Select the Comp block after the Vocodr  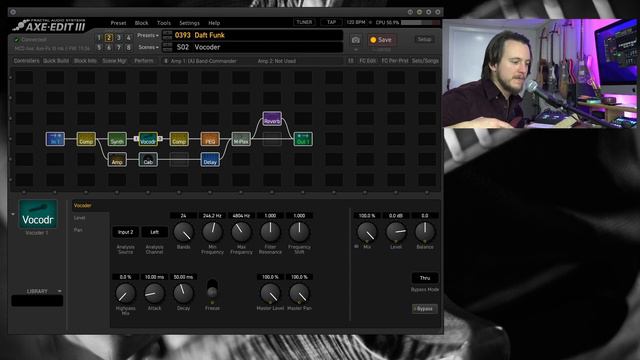point(179,139)
